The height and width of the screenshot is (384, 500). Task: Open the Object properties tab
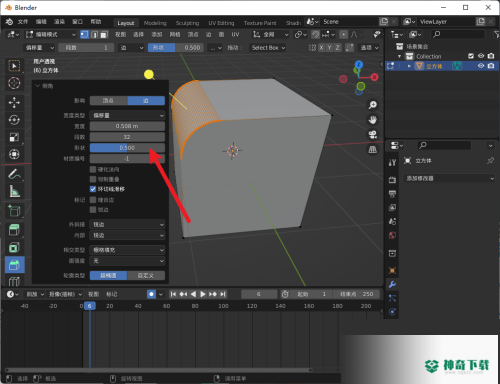pos(392,270)
